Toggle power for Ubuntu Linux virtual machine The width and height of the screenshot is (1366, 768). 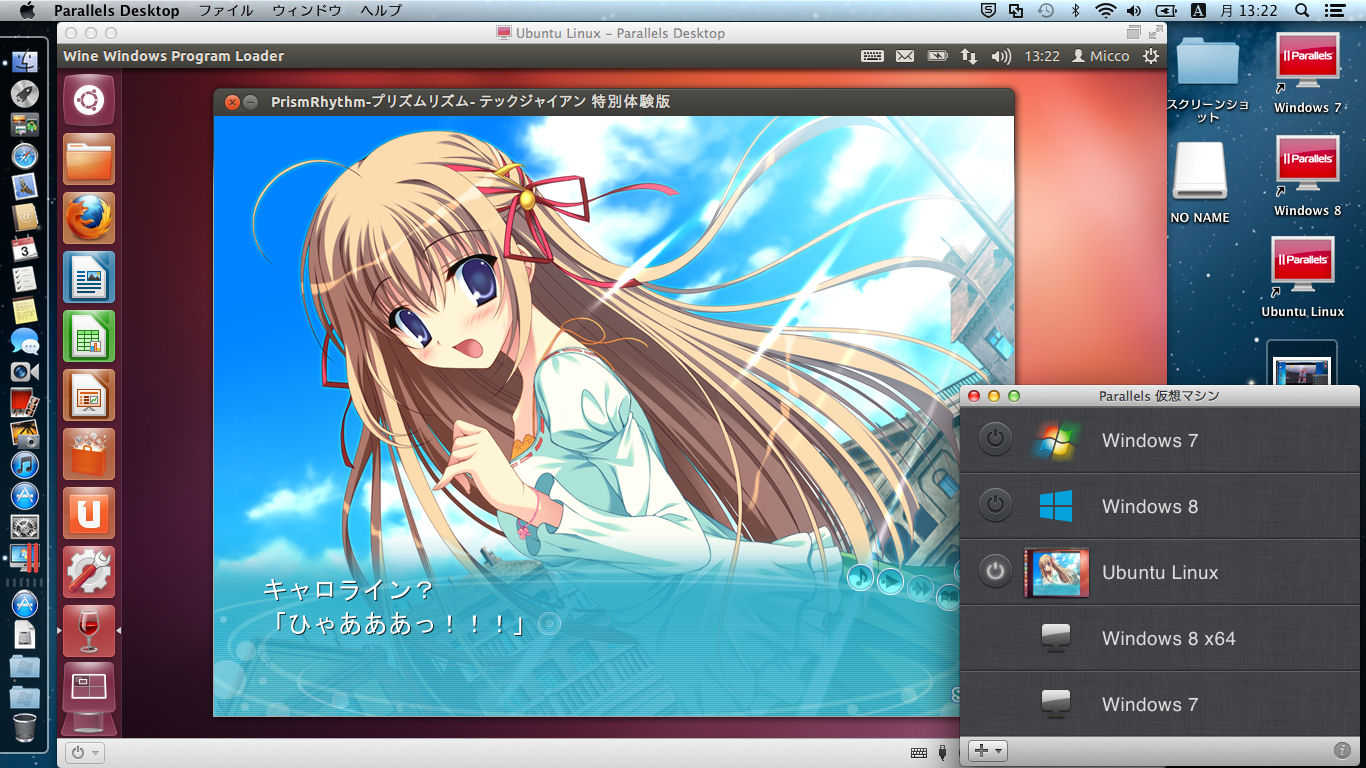coord(994,571)
